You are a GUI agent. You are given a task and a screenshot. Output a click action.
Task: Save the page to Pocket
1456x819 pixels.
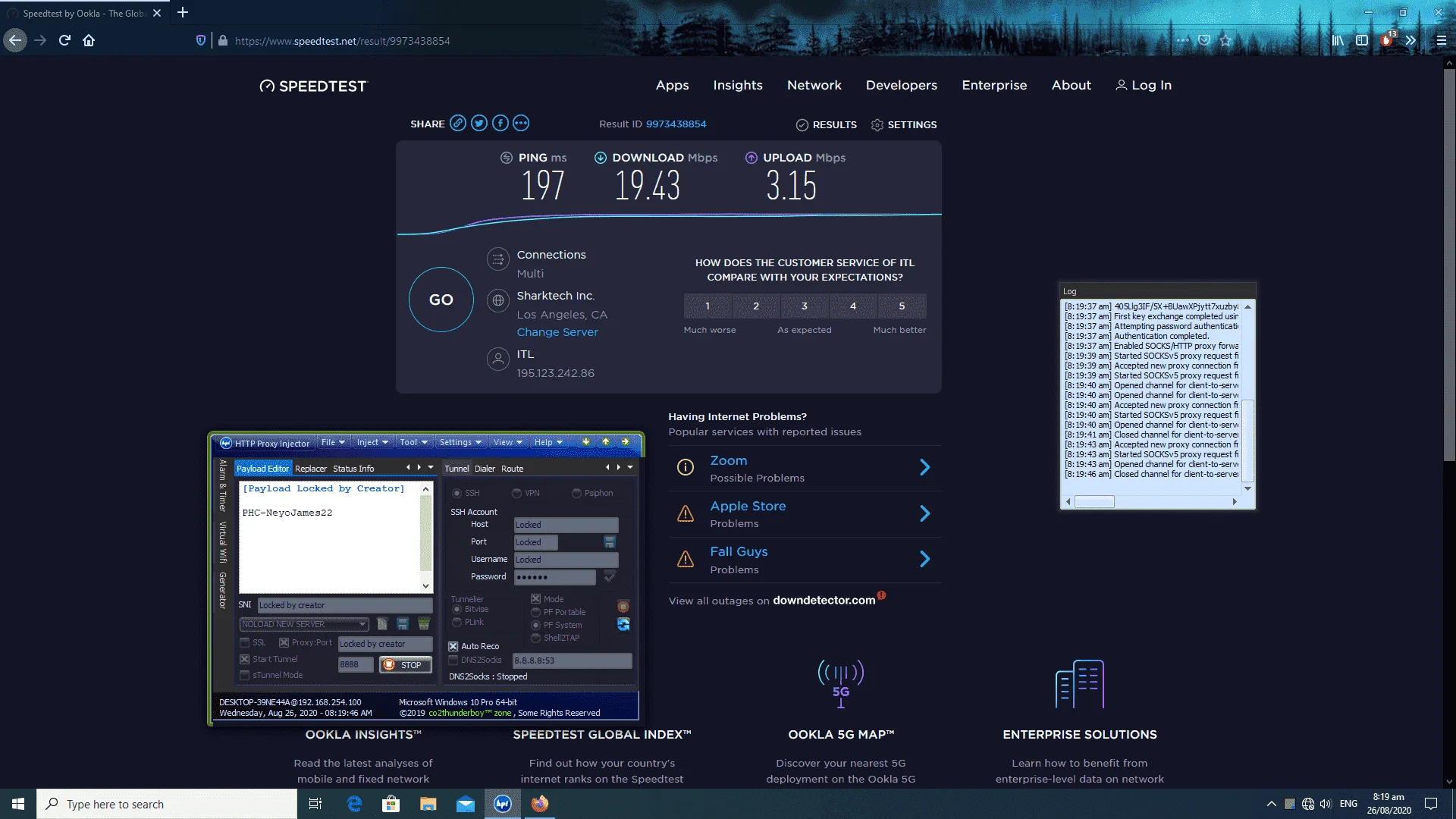tap(1204, 40)
